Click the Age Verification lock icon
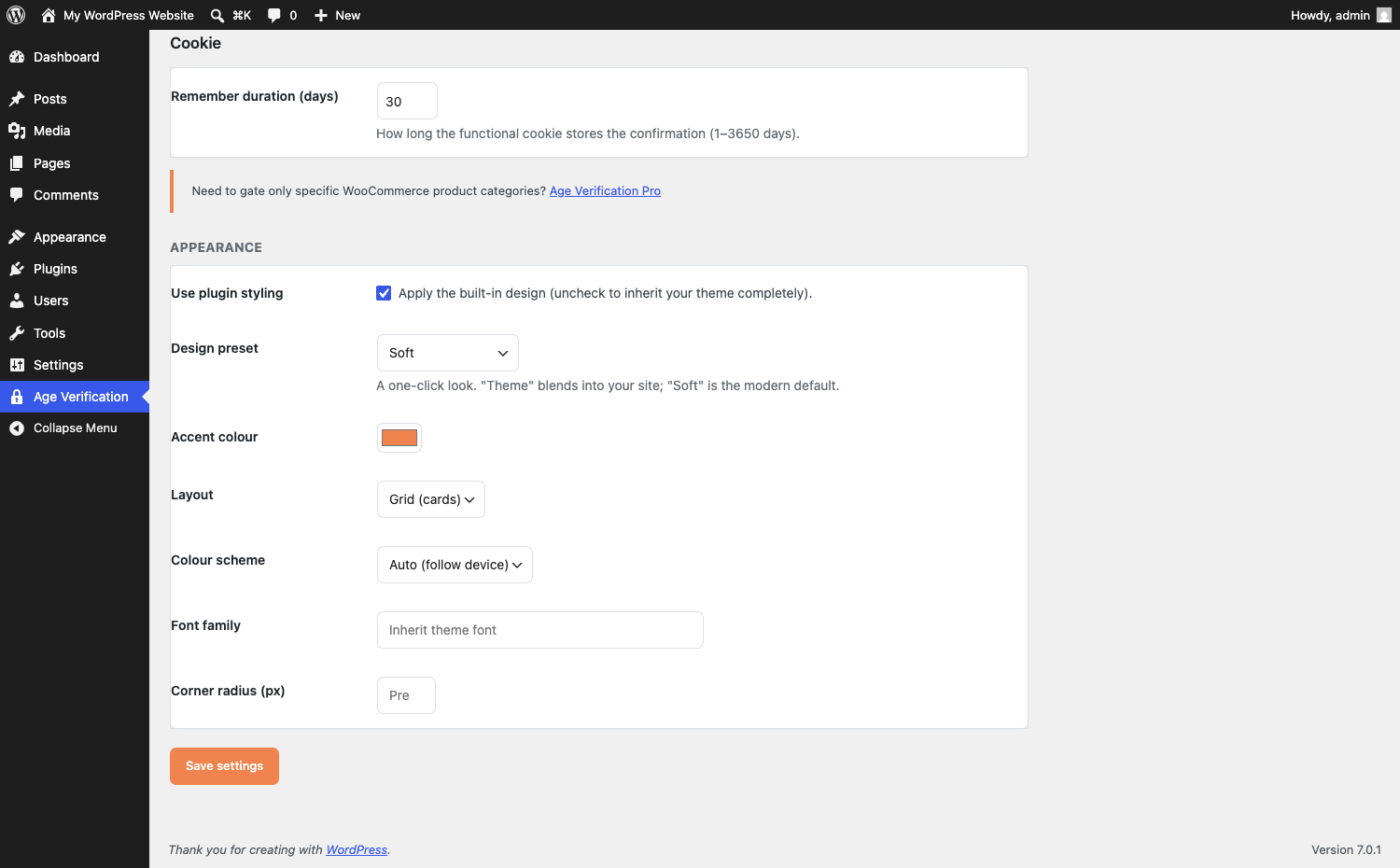Image resolution: width=1400 pixels, height=868 pixels. tap(17, 397)
